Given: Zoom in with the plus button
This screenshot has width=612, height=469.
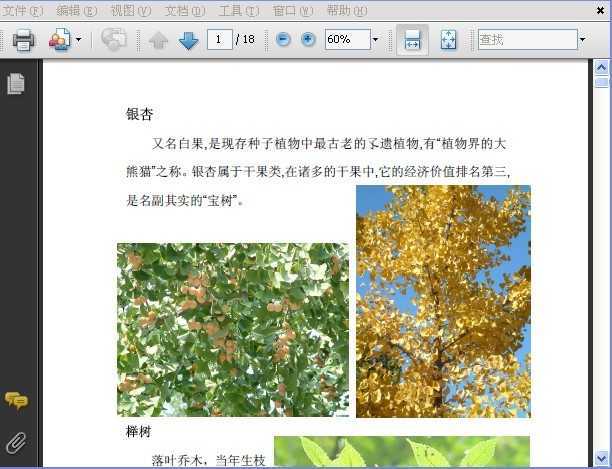Looking at the screenshot, I should 308,39.
